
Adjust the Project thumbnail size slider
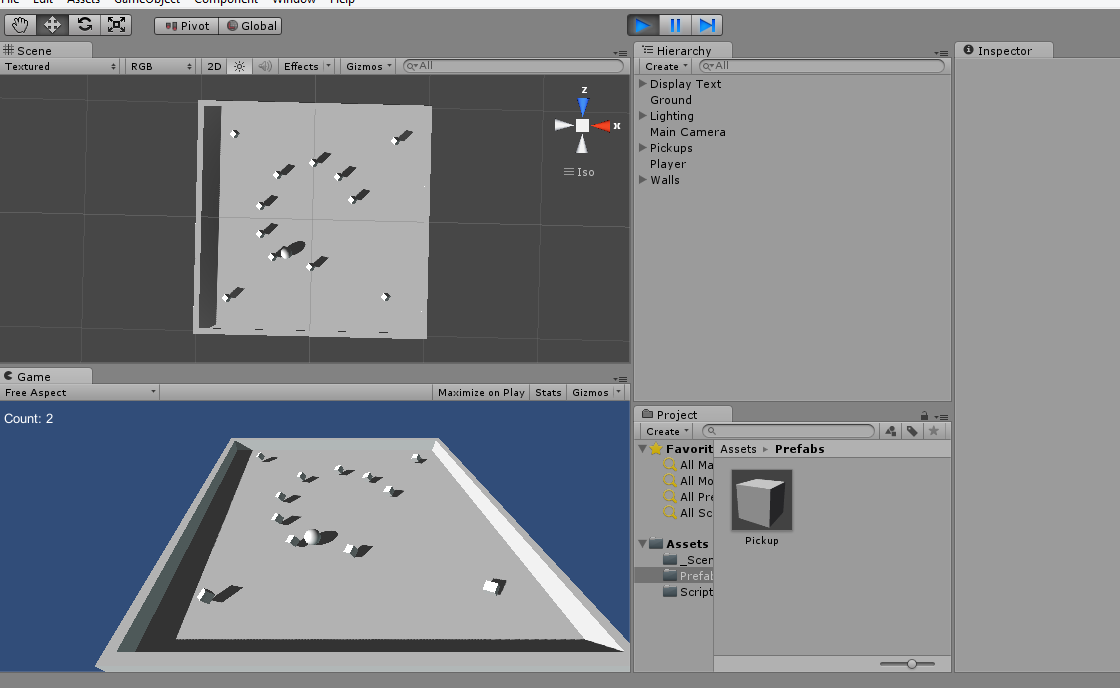click(x=911, y=663)
